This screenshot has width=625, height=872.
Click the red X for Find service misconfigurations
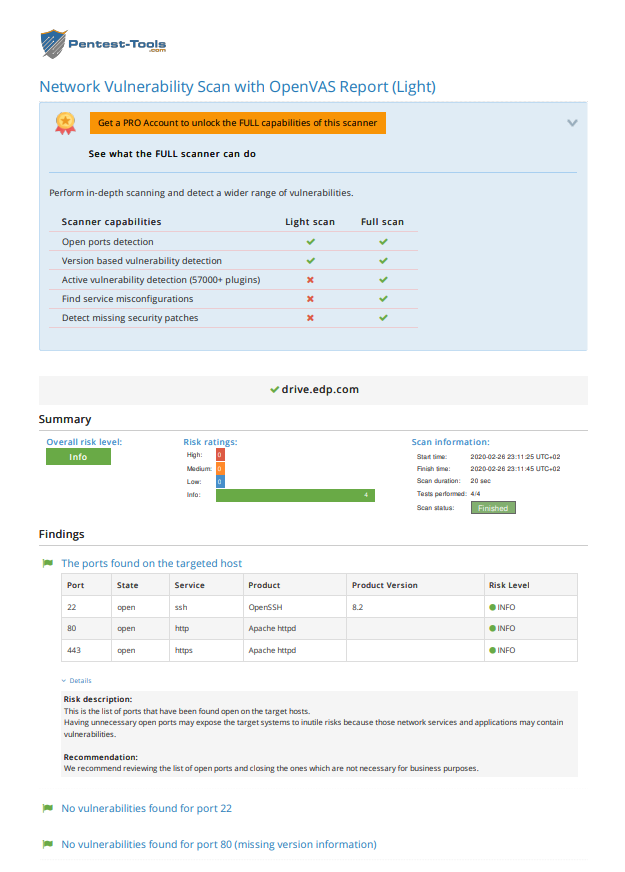310,299
